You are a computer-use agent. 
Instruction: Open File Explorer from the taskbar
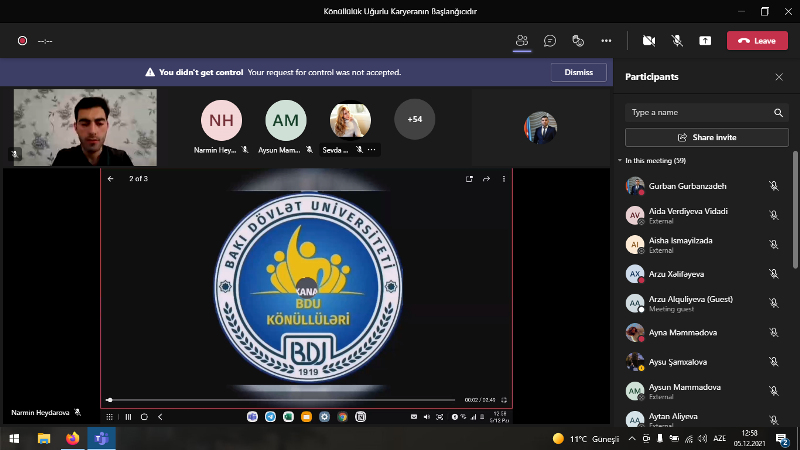(44, 438)
